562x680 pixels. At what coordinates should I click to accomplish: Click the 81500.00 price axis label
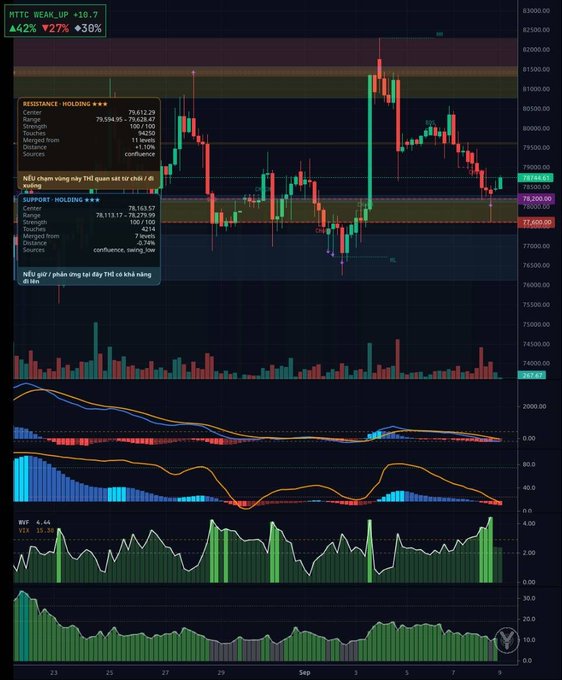536,69
